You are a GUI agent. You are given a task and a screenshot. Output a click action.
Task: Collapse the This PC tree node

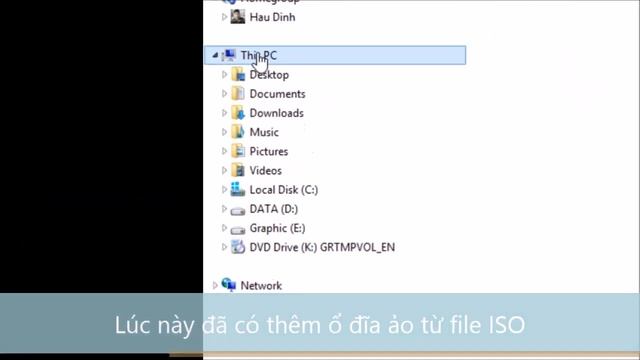pyautogui.click(x=215, y=55)
